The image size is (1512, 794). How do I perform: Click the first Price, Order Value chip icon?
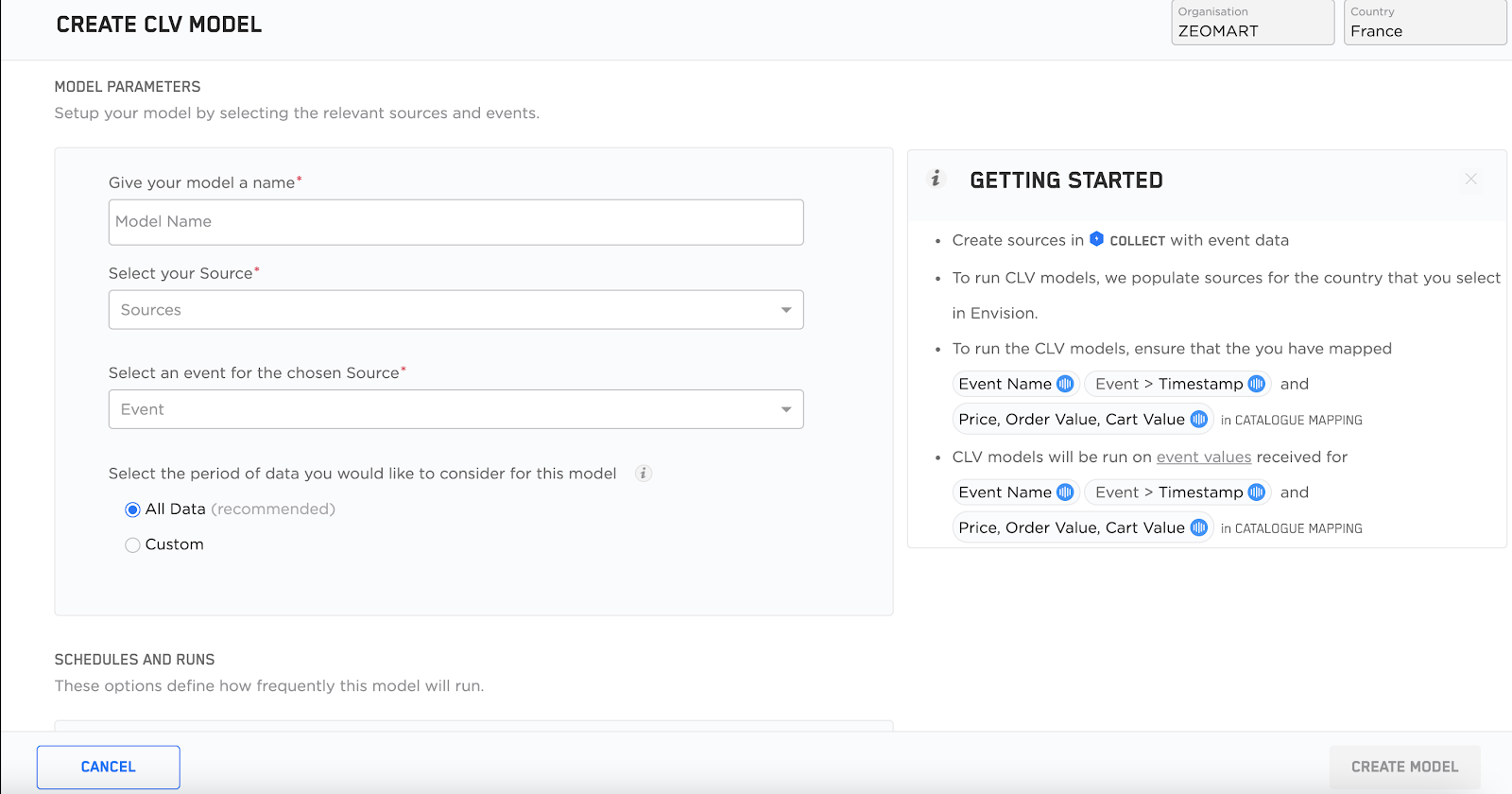pos(1198,420)
